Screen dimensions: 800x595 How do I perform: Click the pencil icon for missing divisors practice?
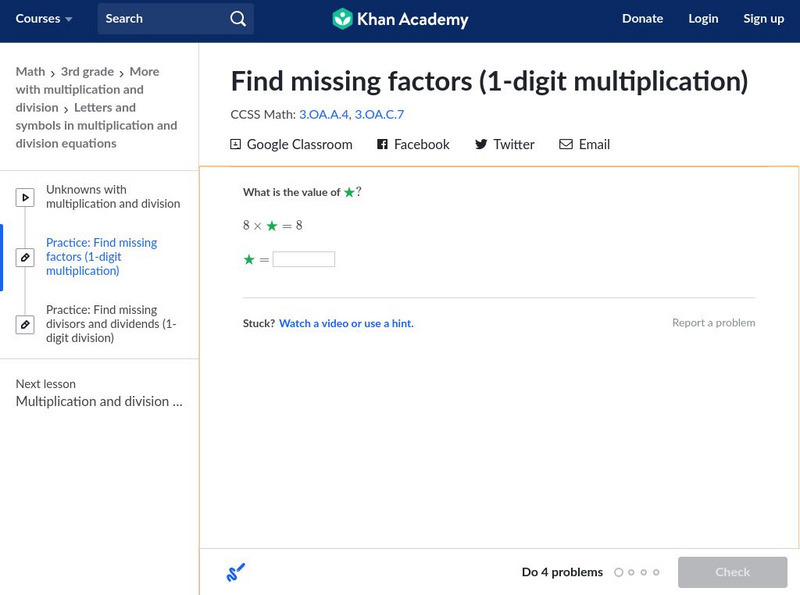pyautogui.click(x=25, y=325)
